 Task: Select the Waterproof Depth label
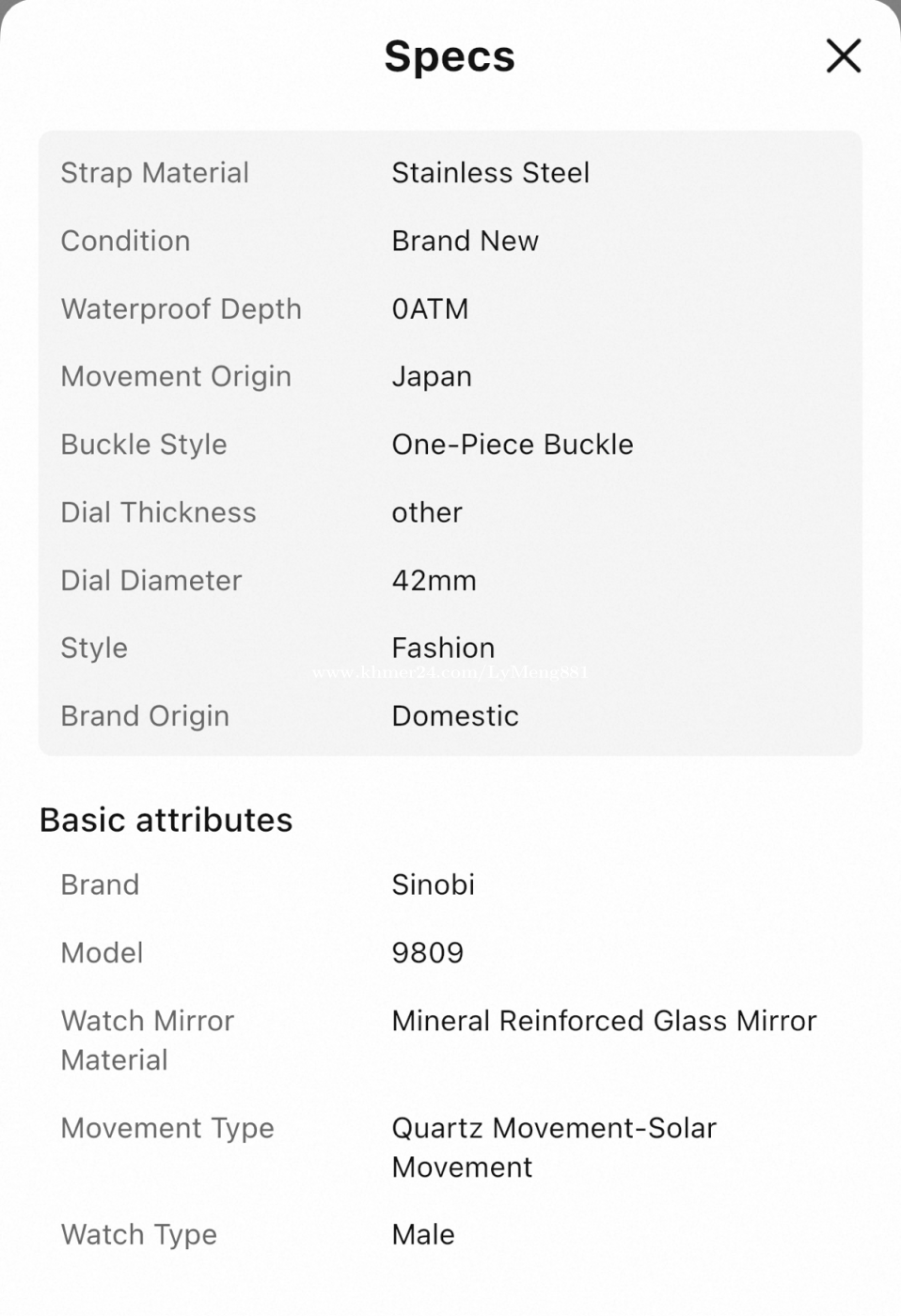tap(182, 309)
